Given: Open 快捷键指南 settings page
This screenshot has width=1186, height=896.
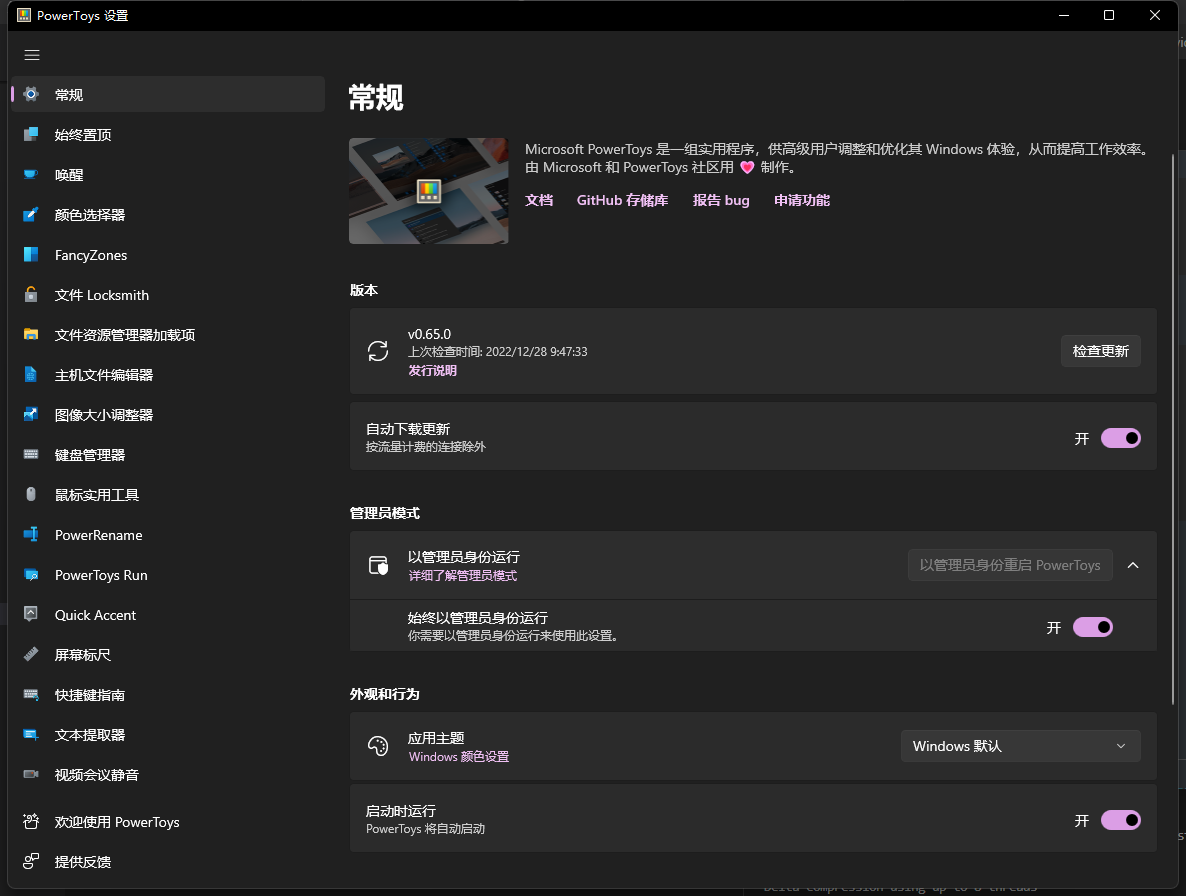Looking at the screenshot, I should (168, 695).
